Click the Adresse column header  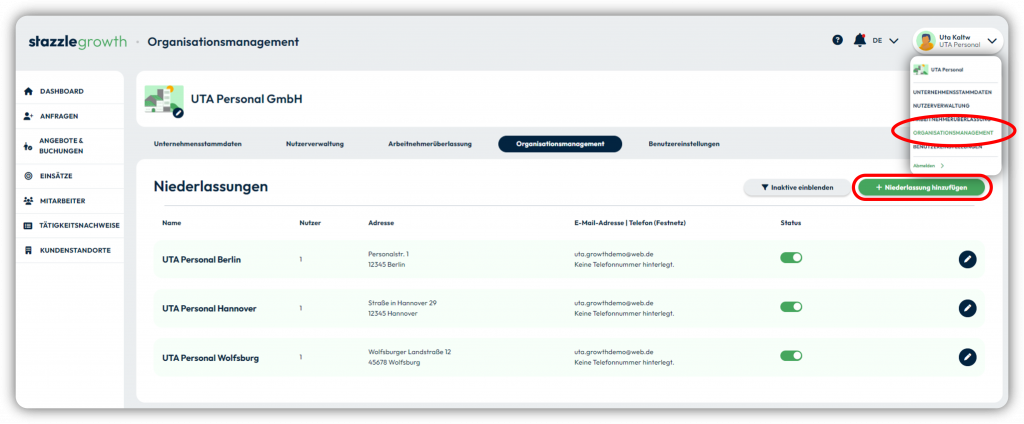click(381, 223)
